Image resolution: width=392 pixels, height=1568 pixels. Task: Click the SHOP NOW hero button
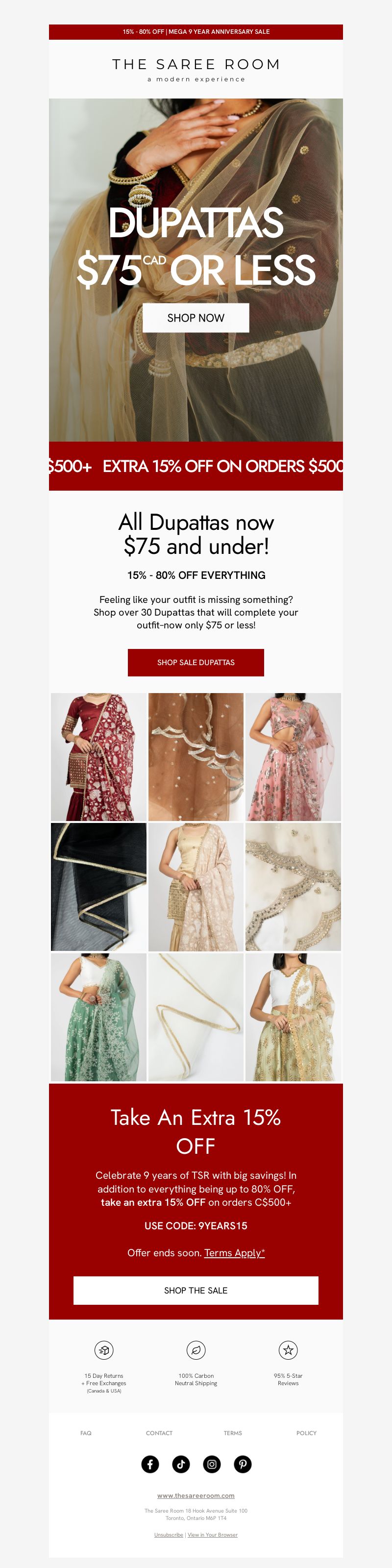click(196, 318)
